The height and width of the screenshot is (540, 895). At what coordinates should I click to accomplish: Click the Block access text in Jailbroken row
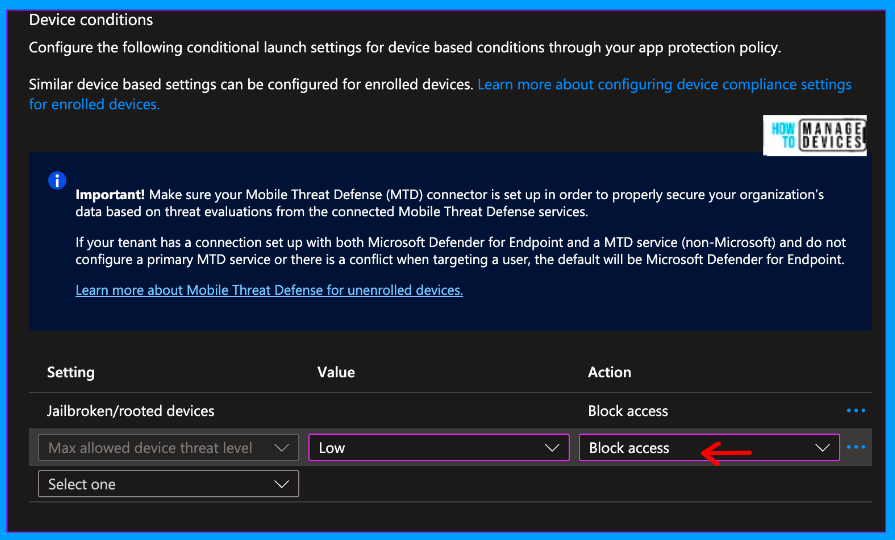tap(628, 411)
